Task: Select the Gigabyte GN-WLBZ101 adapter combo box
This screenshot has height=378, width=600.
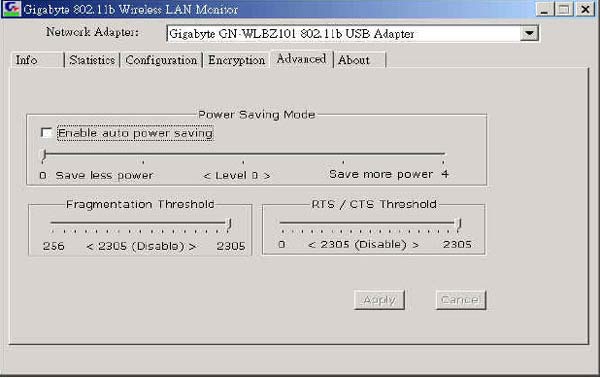Action: [x=352, y=34]
